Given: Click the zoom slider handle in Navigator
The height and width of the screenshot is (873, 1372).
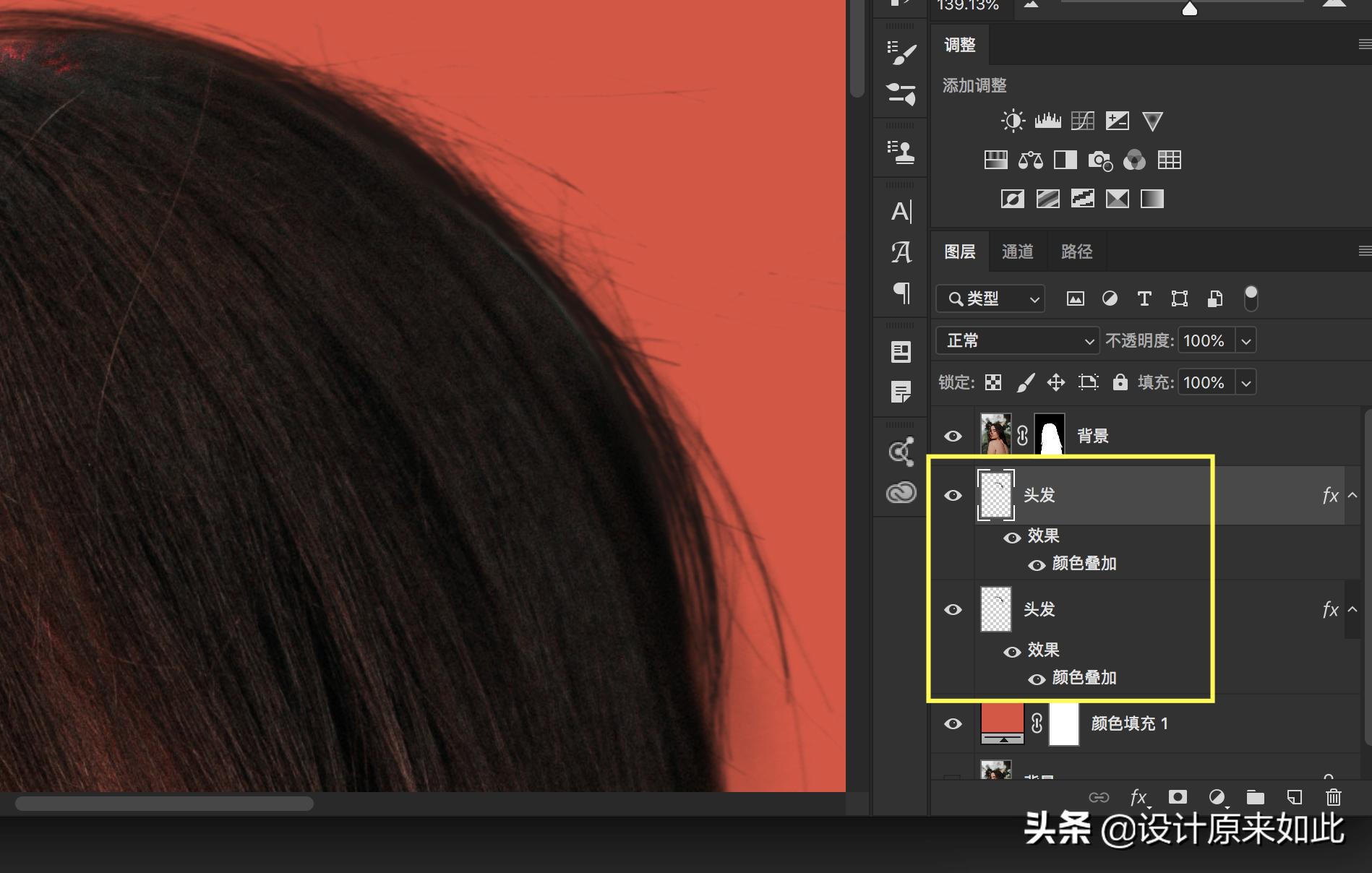Looking at the screenshot, I should coord(1189,8).
